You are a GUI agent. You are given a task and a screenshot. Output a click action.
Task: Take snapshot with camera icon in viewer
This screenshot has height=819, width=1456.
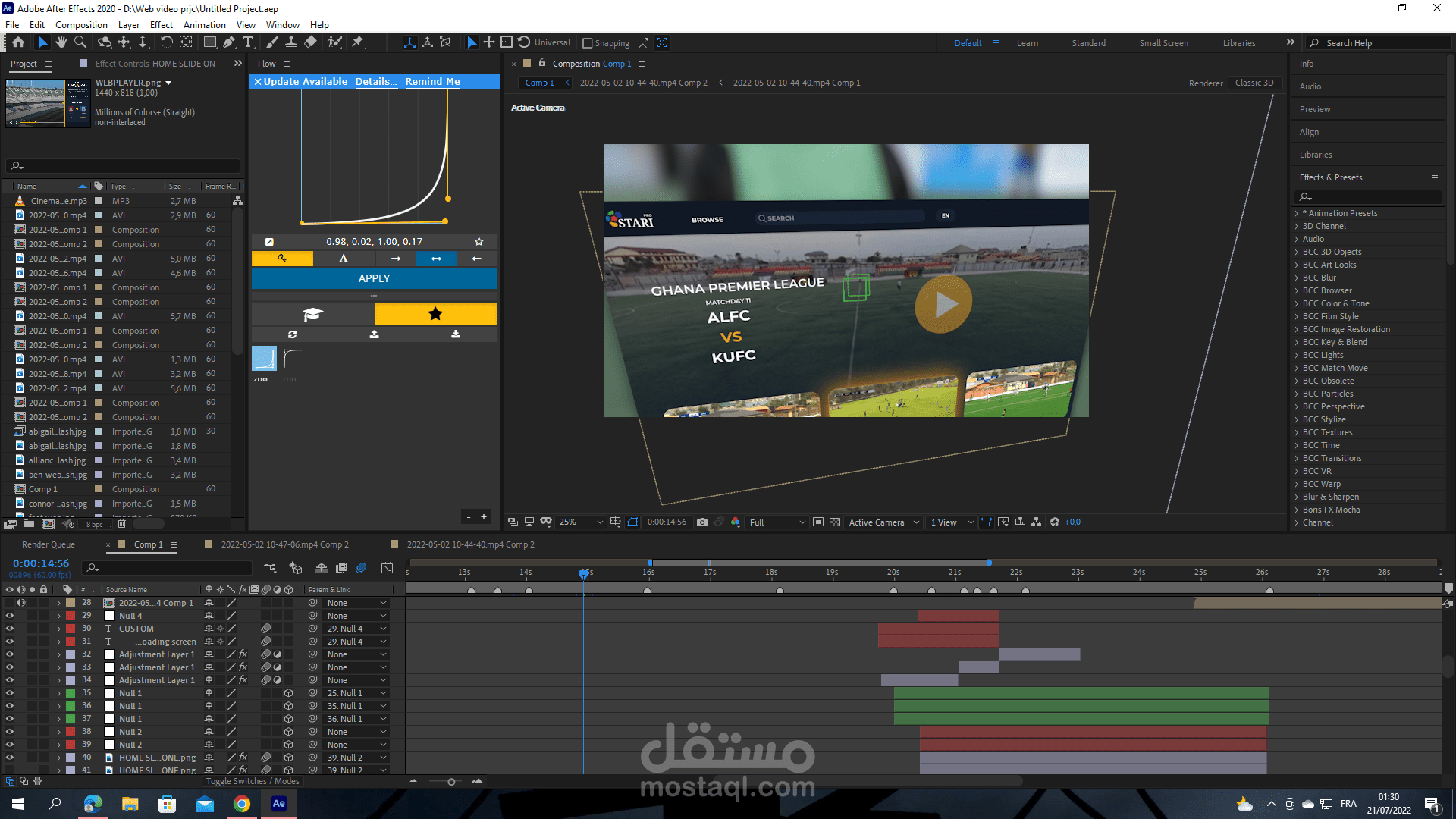[702, 522]
